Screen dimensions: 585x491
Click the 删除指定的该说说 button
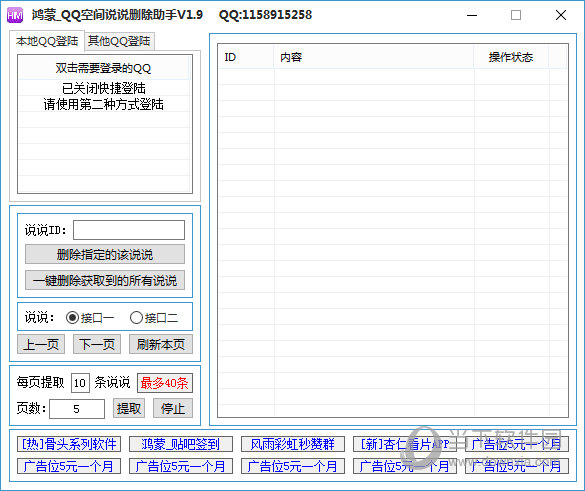[x=105, y=254]
